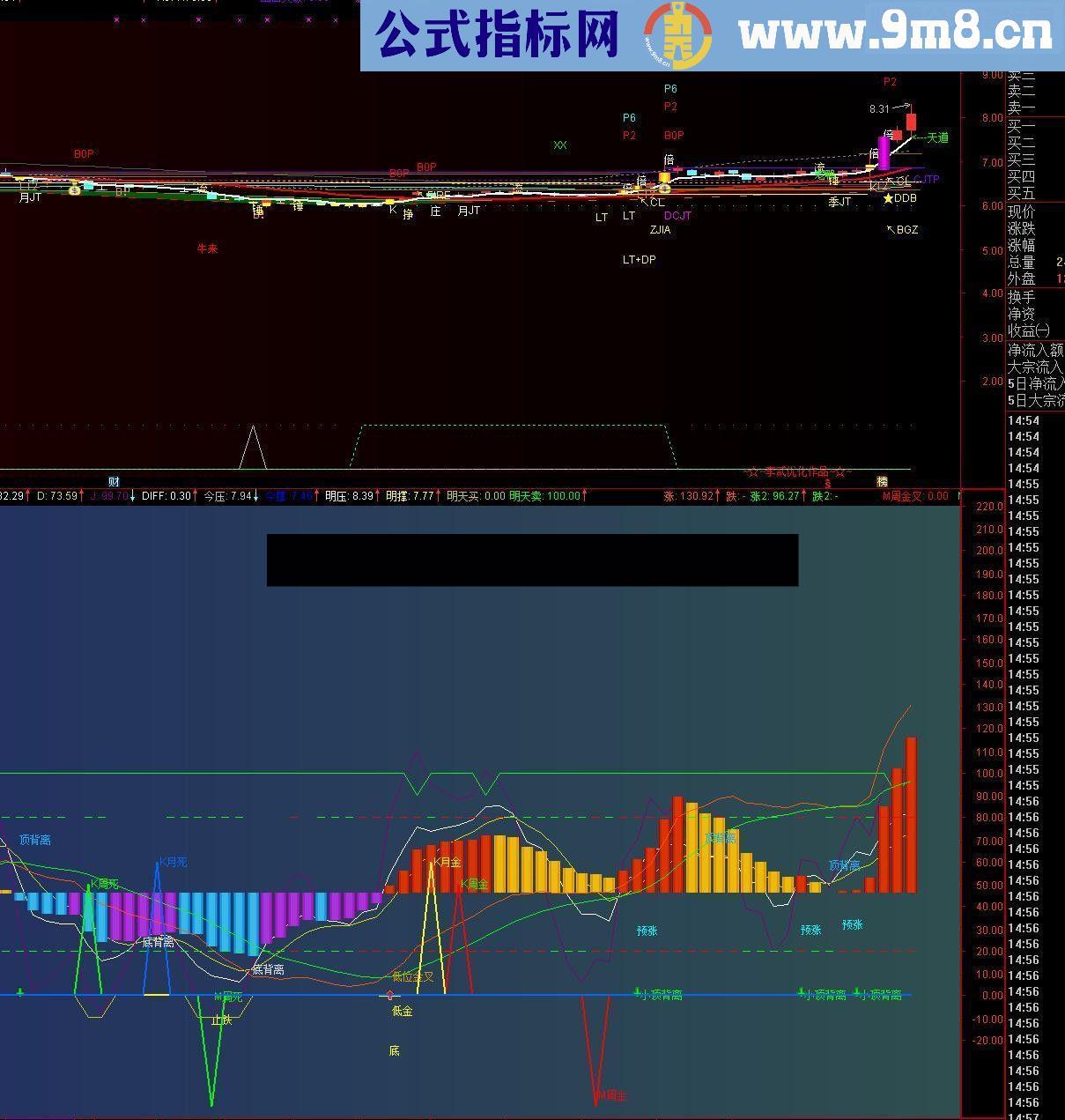
Task: Select the BGZ arrow marker
Action: tap(902, 230)
